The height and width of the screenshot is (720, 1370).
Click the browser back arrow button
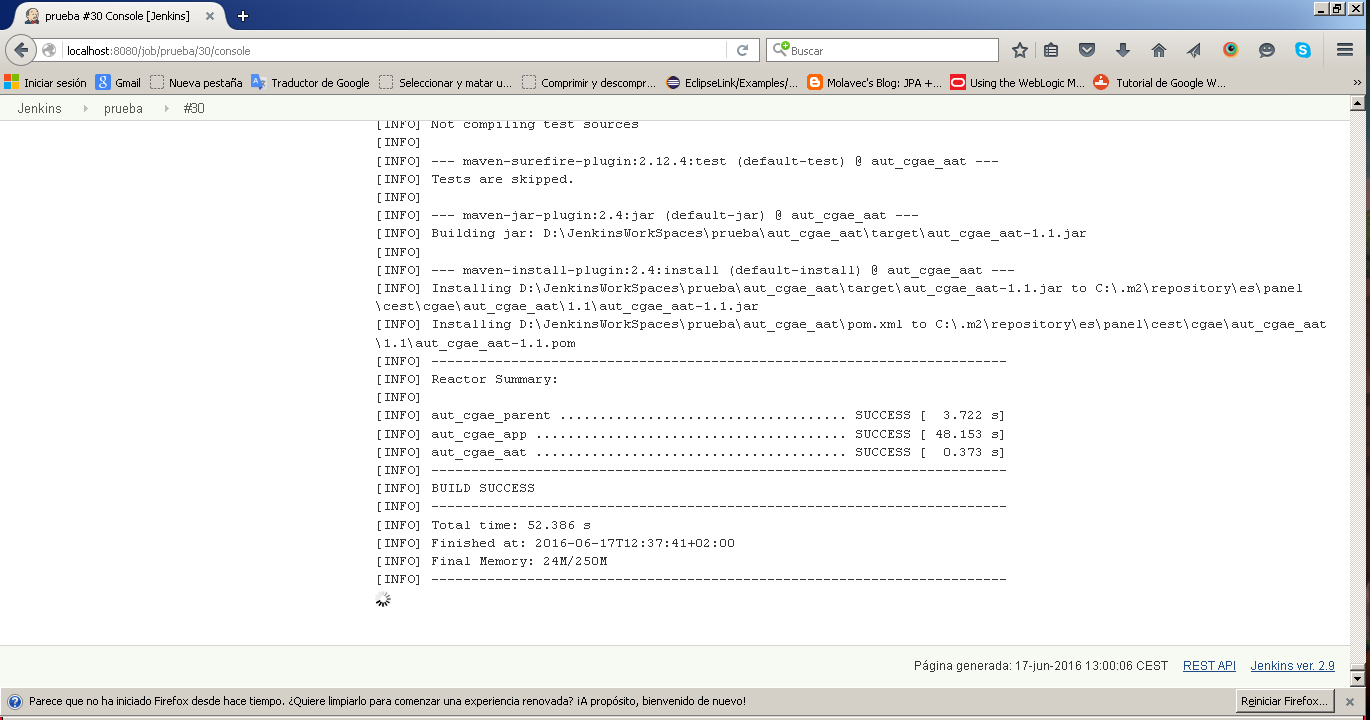tap(21, 50)
